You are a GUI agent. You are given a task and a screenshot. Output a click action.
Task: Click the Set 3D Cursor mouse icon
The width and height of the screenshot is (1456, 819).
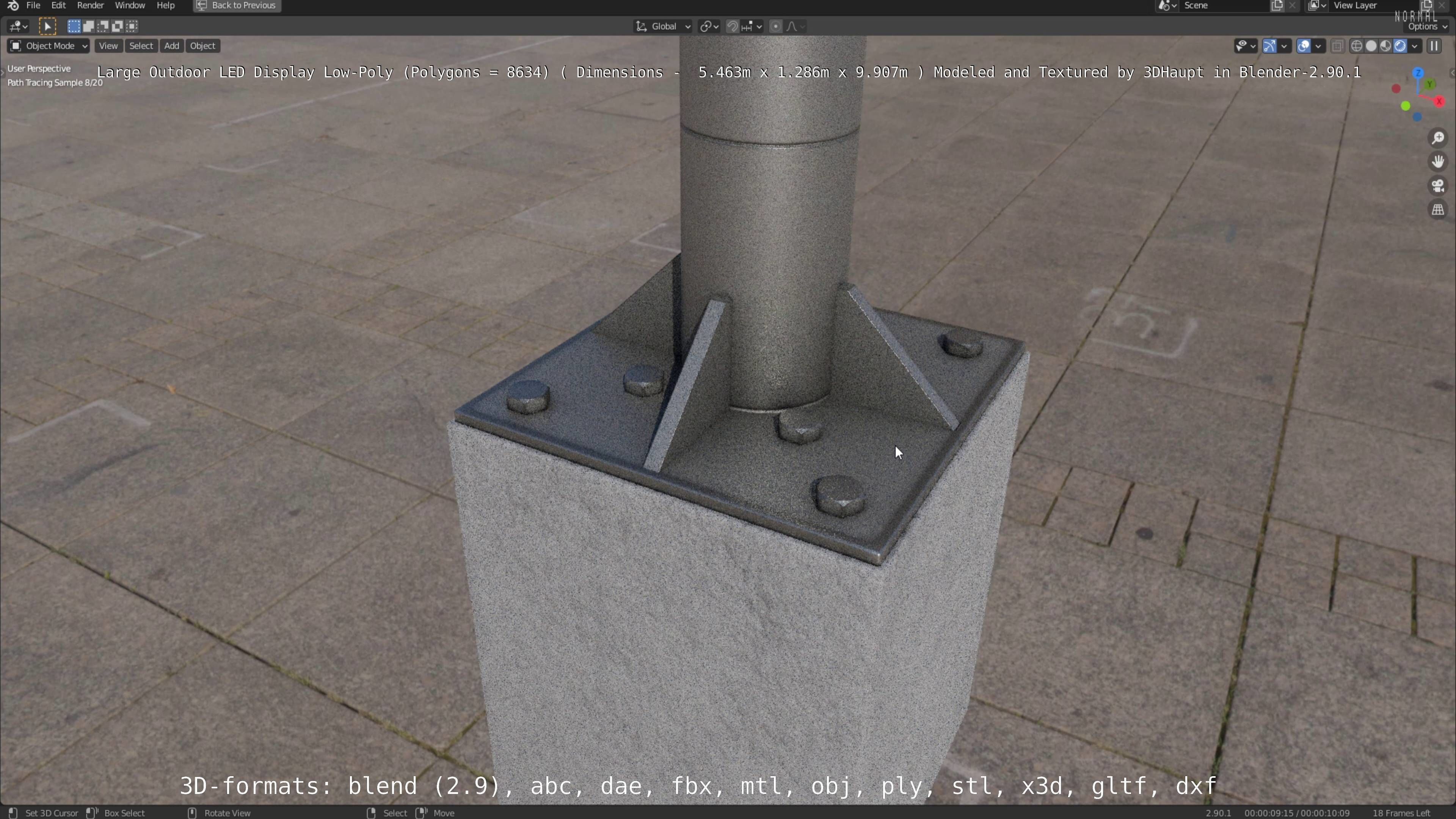[x=13, y=813]
